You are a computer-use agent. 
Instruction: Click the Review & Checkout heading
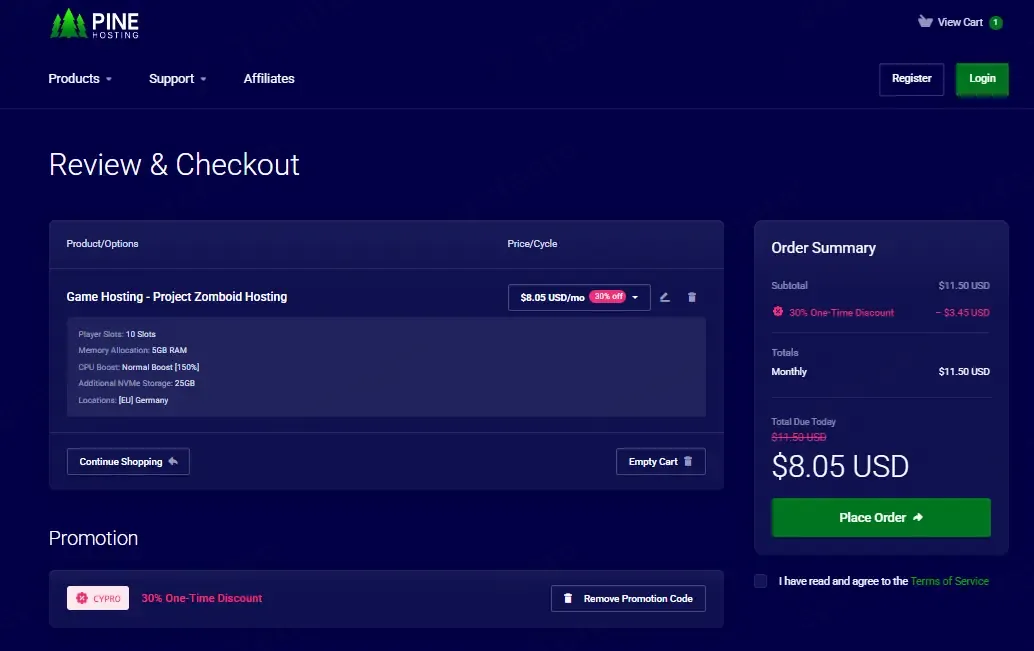[x=174, y=164]
